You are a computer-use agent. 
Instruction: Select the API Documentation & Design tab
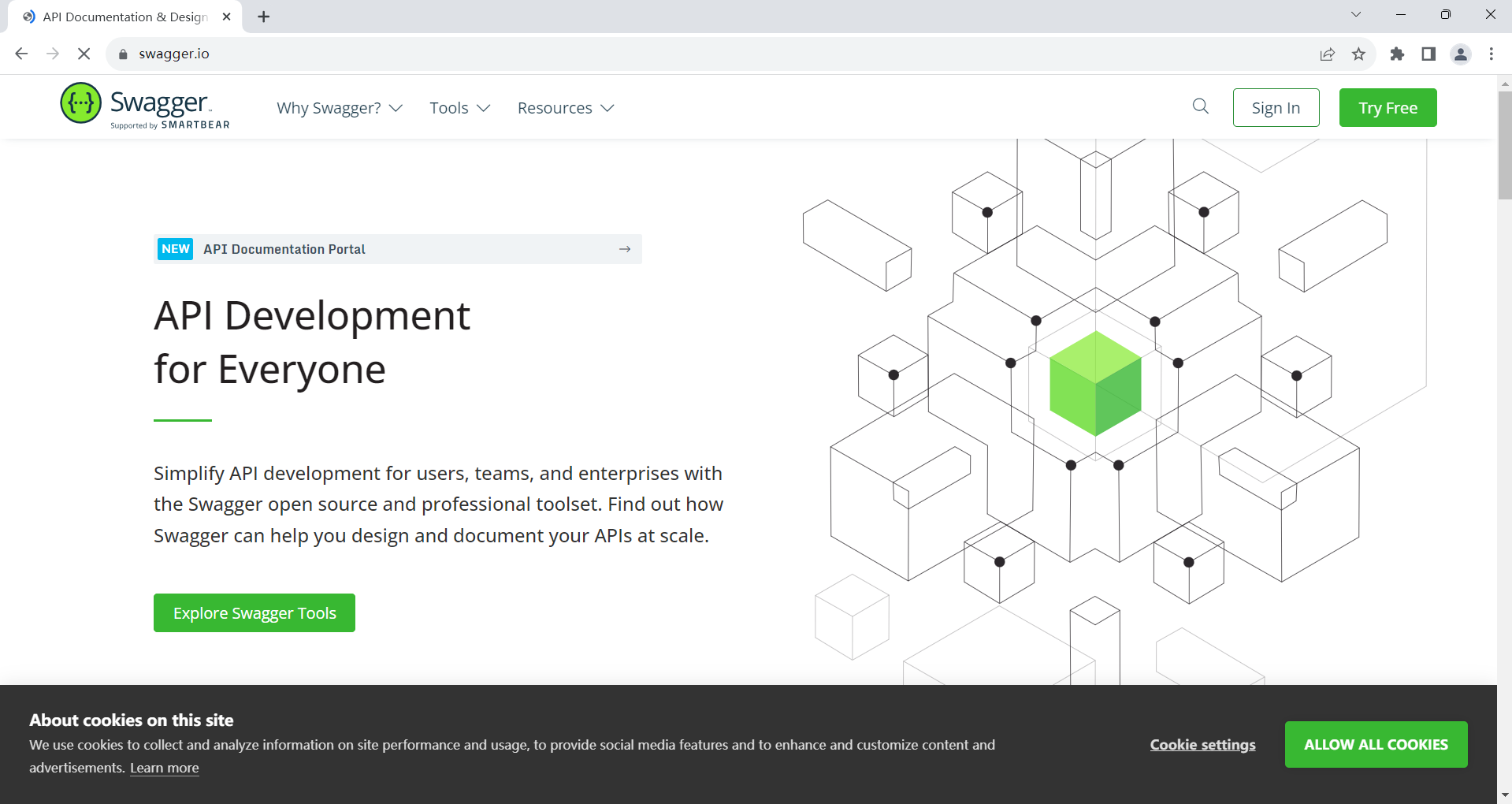tap(125, 17)
